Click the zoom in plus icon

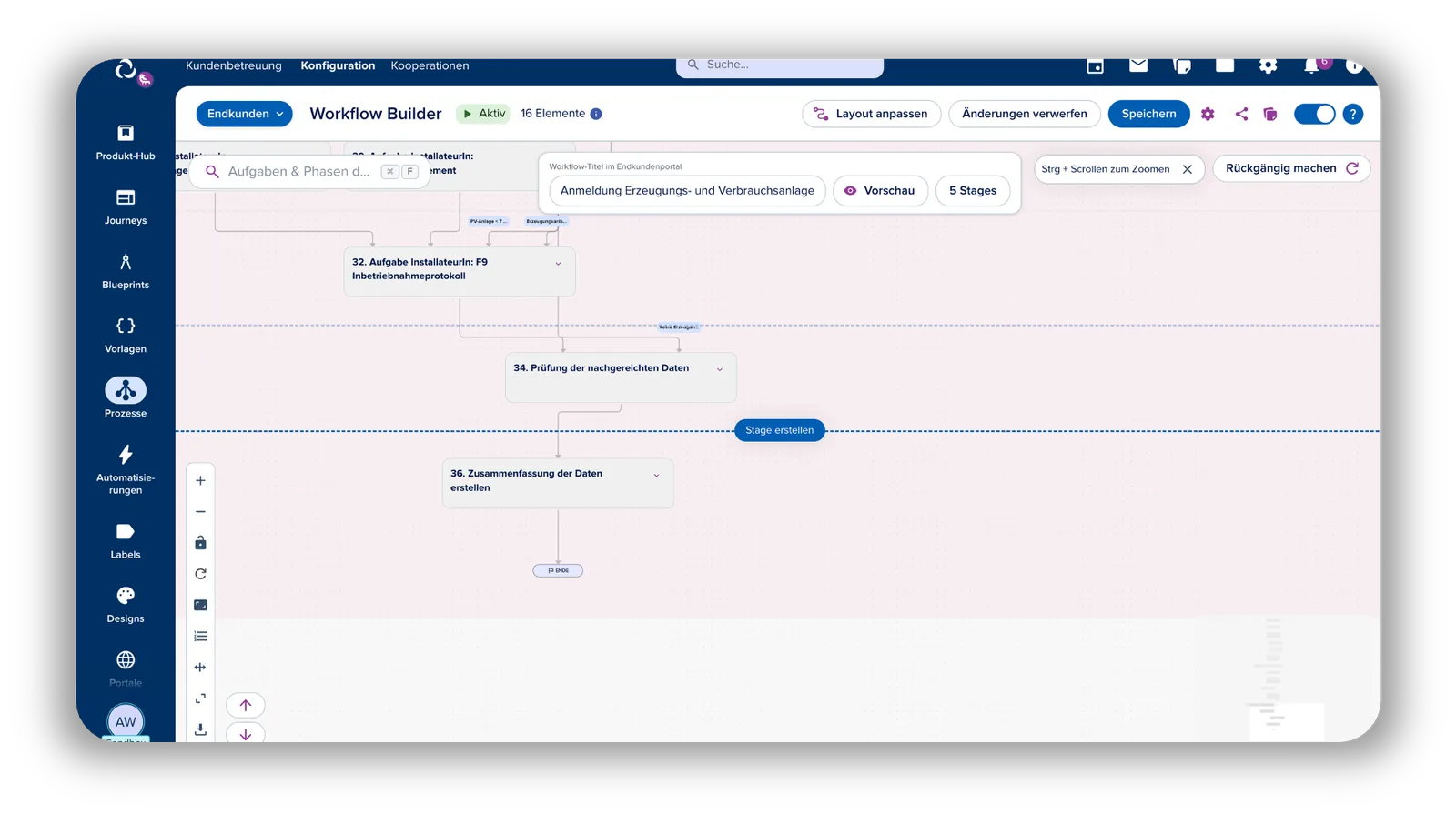pyautogui.click(x=200, y=480)
